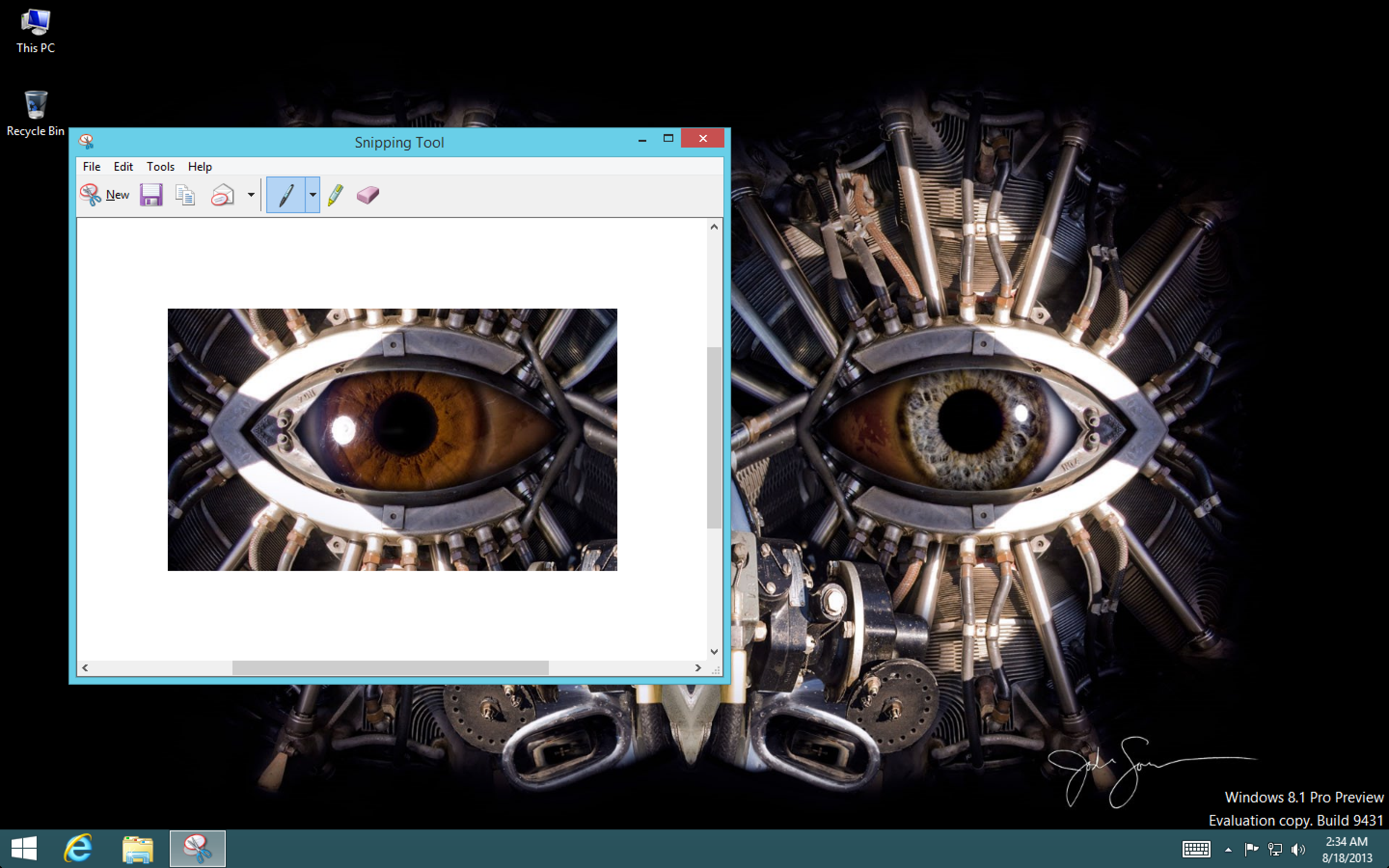Minimize the Snipping Tool window

coord(642,139)
